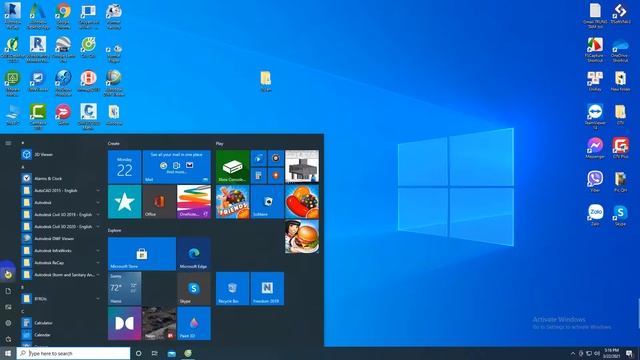Select OneDrive Shortcut on desktop
Screen dimensions: 640x360
pyautogui.click(x=620, y=50)
